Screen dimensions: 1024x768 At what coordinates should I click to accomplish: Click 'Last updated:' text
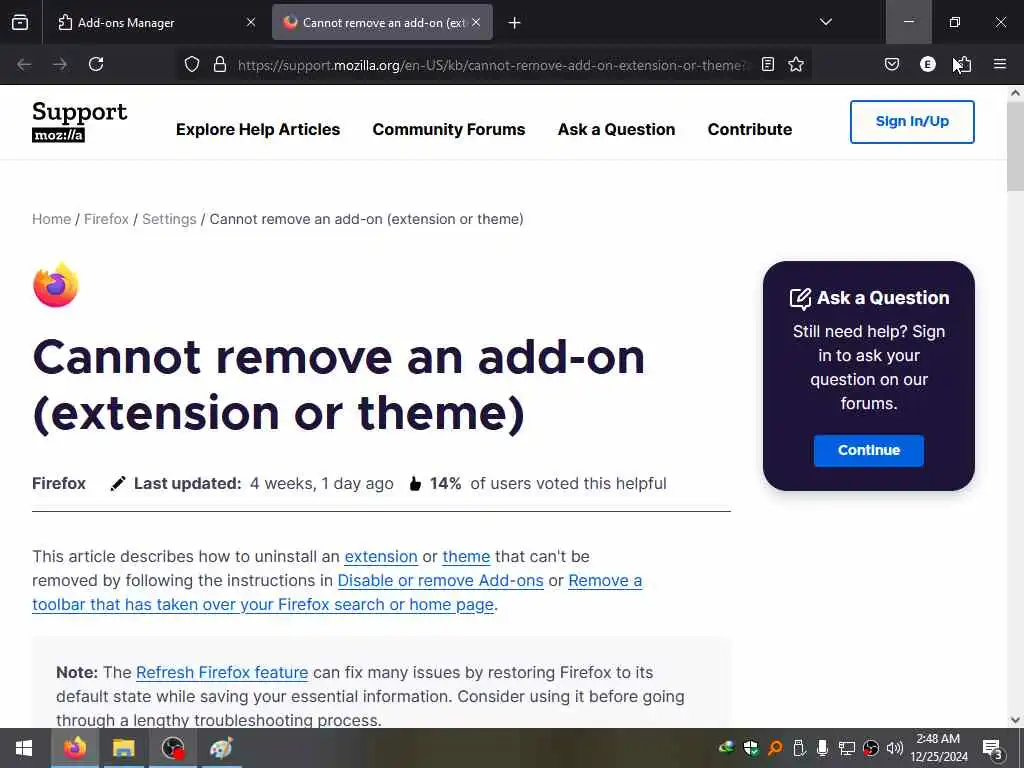(x=187, y=484)
